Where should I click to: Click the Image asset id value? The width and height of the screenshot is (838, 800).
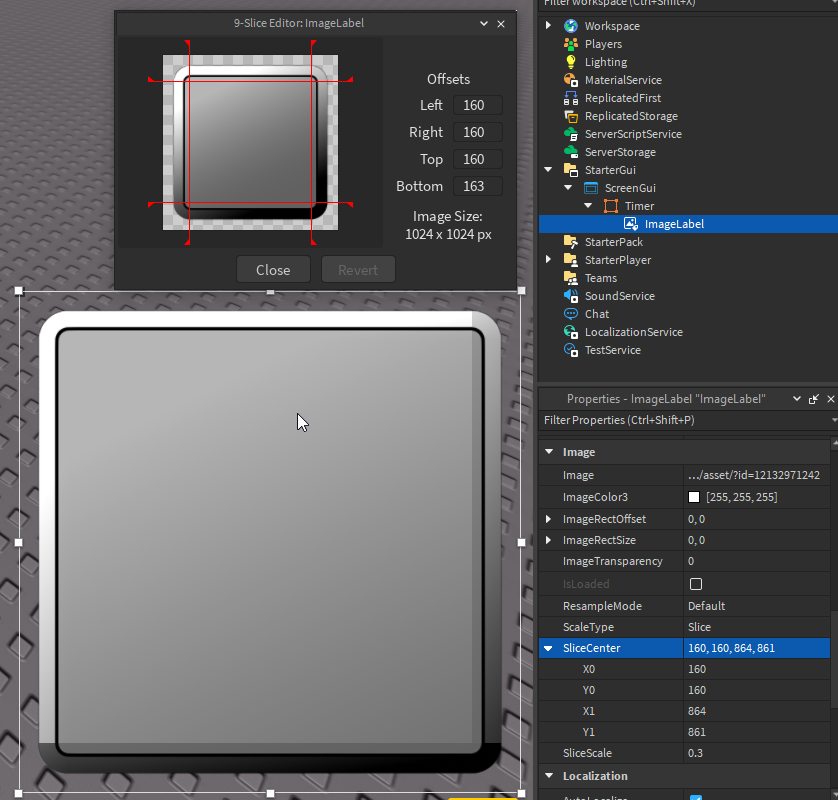754,475
